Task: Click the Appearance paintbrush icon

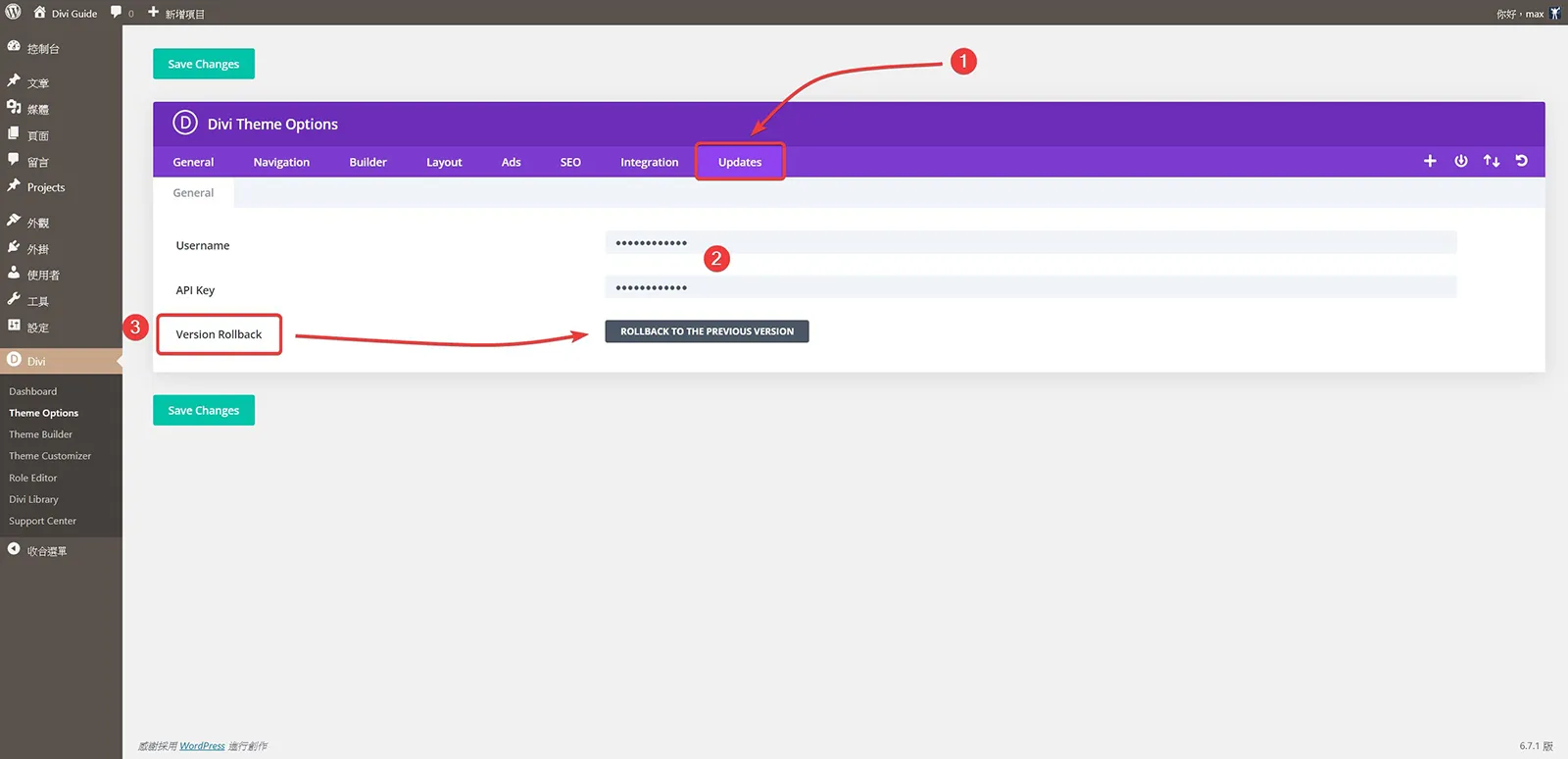Action: (x=14, y=222)
